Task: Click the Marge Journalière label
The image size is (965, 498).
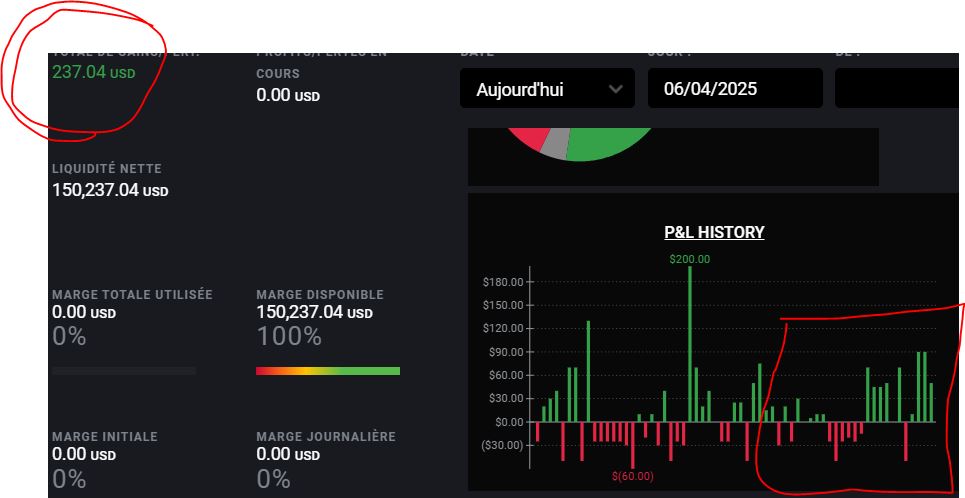Action: coord(326,436)
